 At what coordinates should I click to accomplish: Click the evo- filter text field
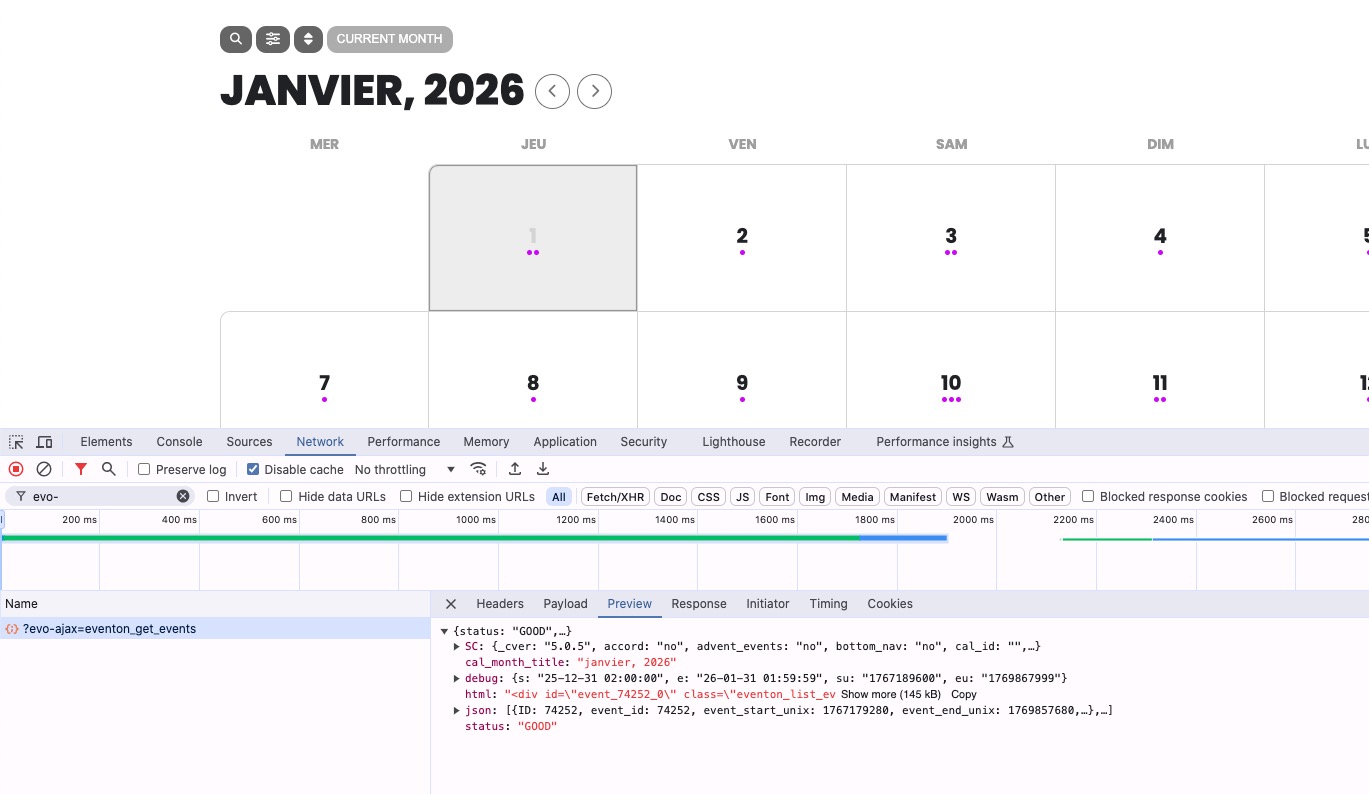point(100,496)
